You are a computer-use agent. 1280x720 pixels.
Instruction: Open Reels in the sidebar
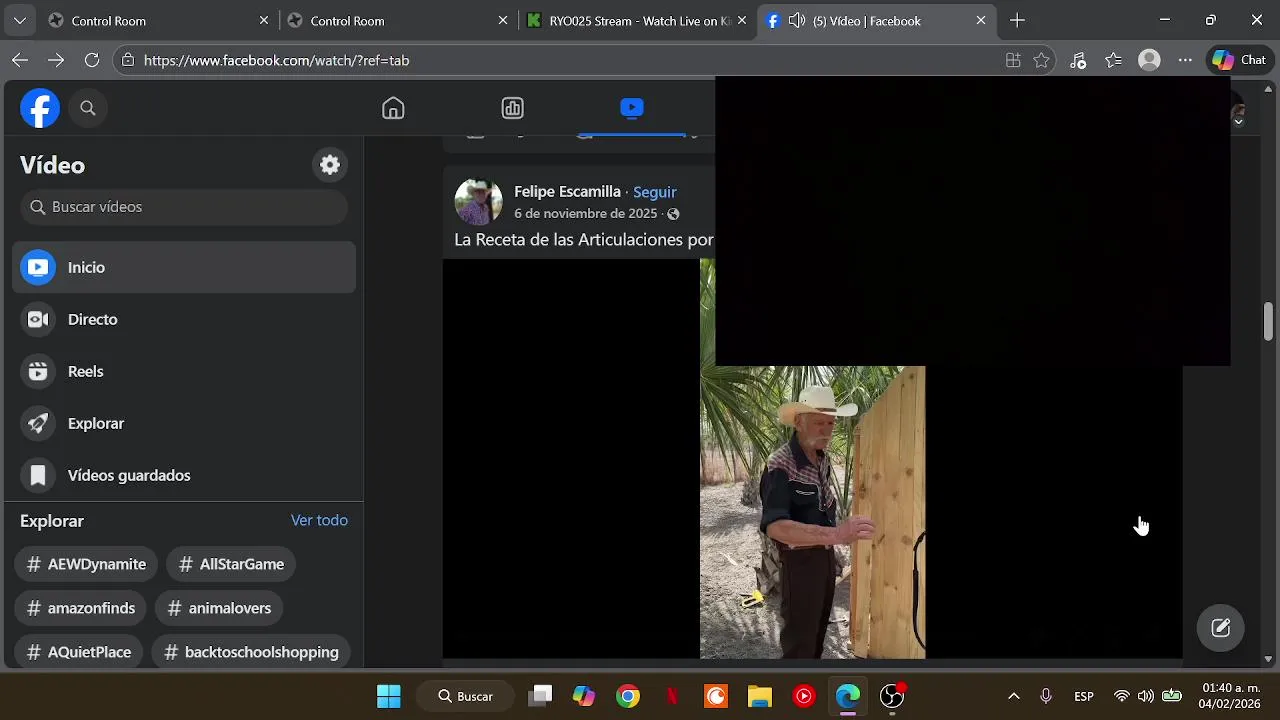click(184, 371)
